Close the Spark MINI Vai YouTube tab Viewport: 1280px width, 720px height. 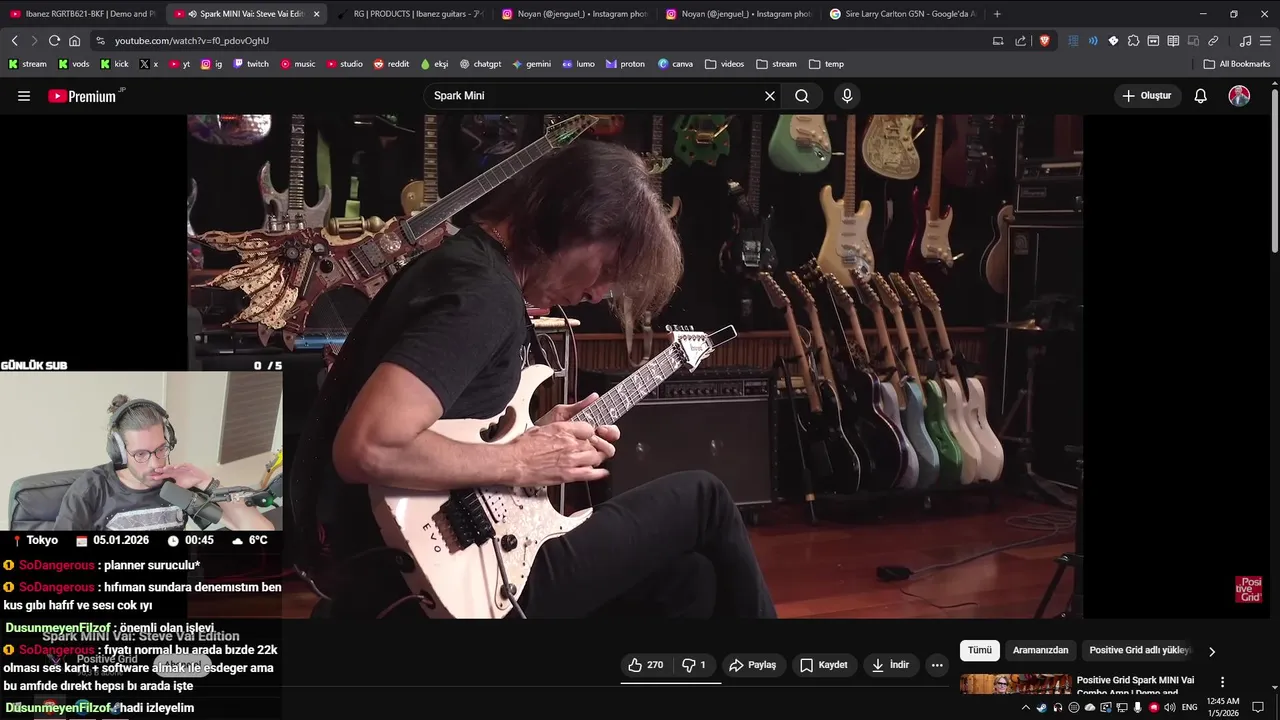pos(317,14)
